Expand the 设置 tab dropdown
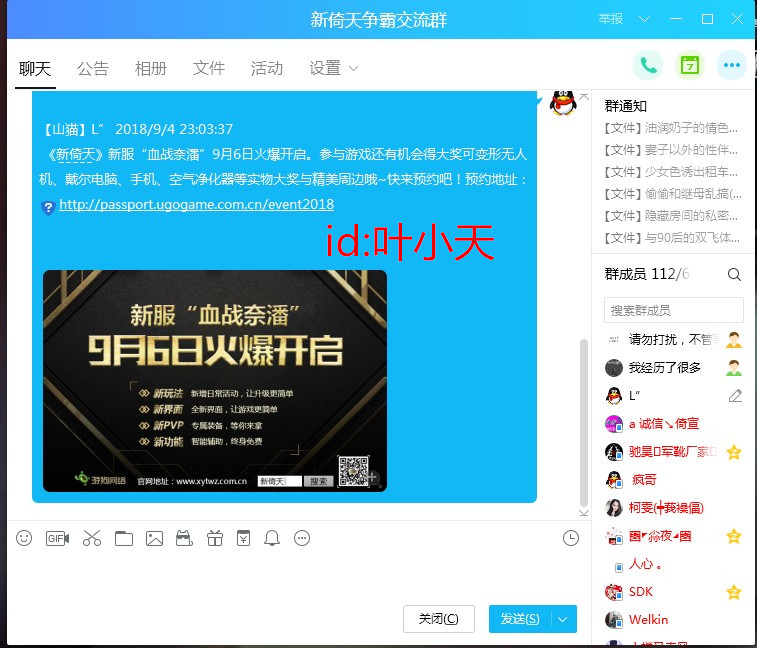 pyautogui.click(x=352, y=69)
